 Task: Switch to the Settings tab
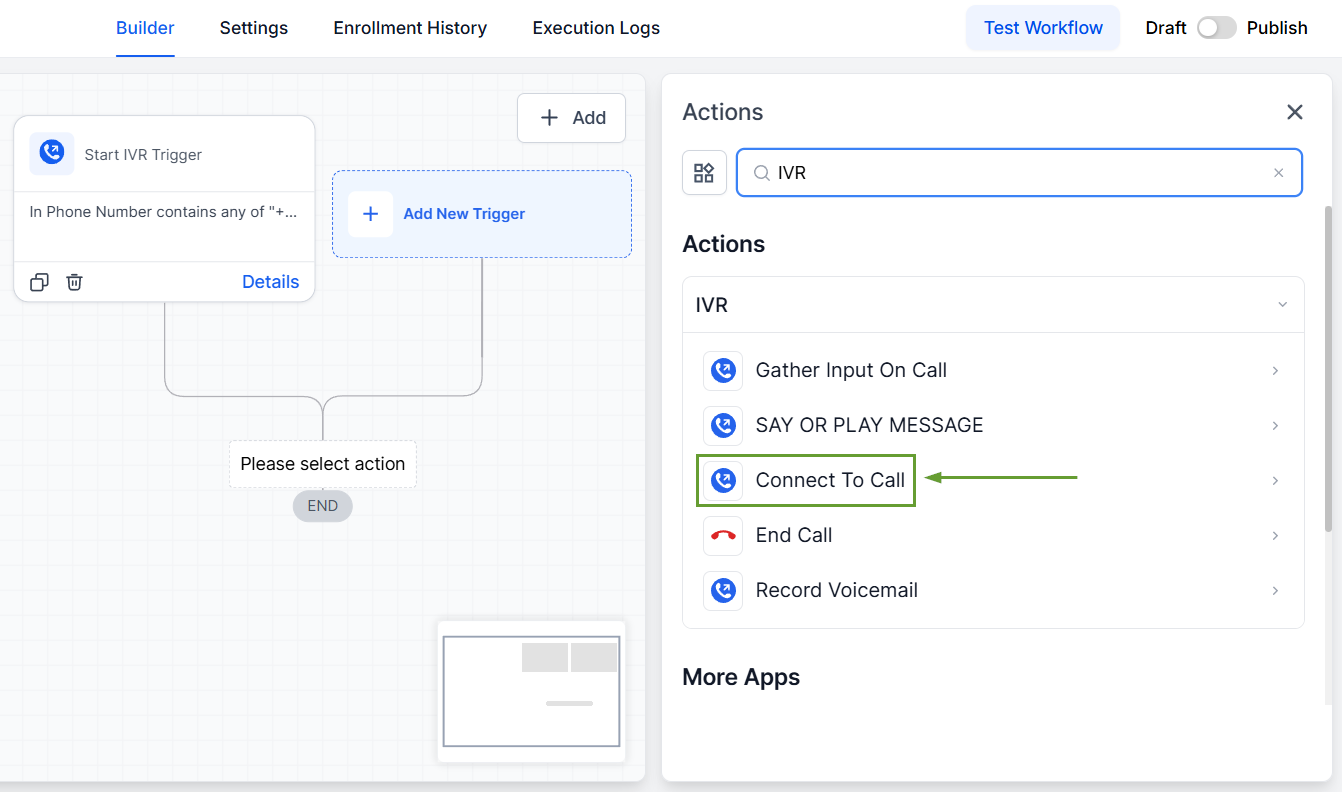click(x=254, y=28)
